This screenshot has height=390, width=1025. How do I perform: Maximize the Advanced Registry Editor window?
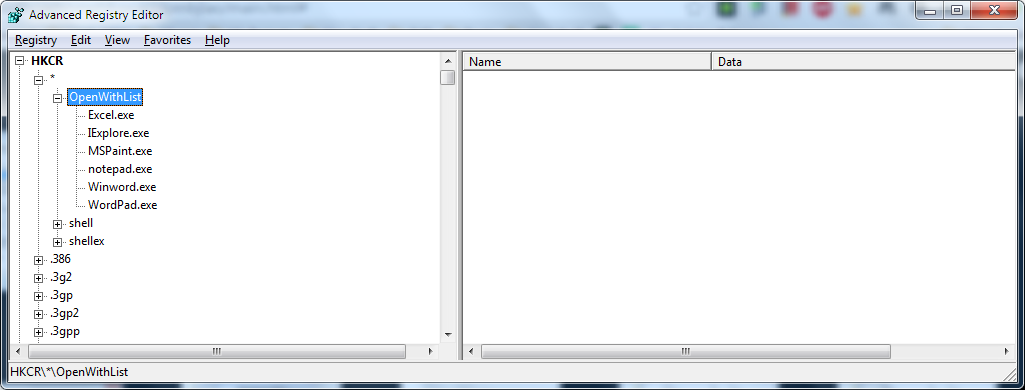pyautogui.click(x=956, y=10)
